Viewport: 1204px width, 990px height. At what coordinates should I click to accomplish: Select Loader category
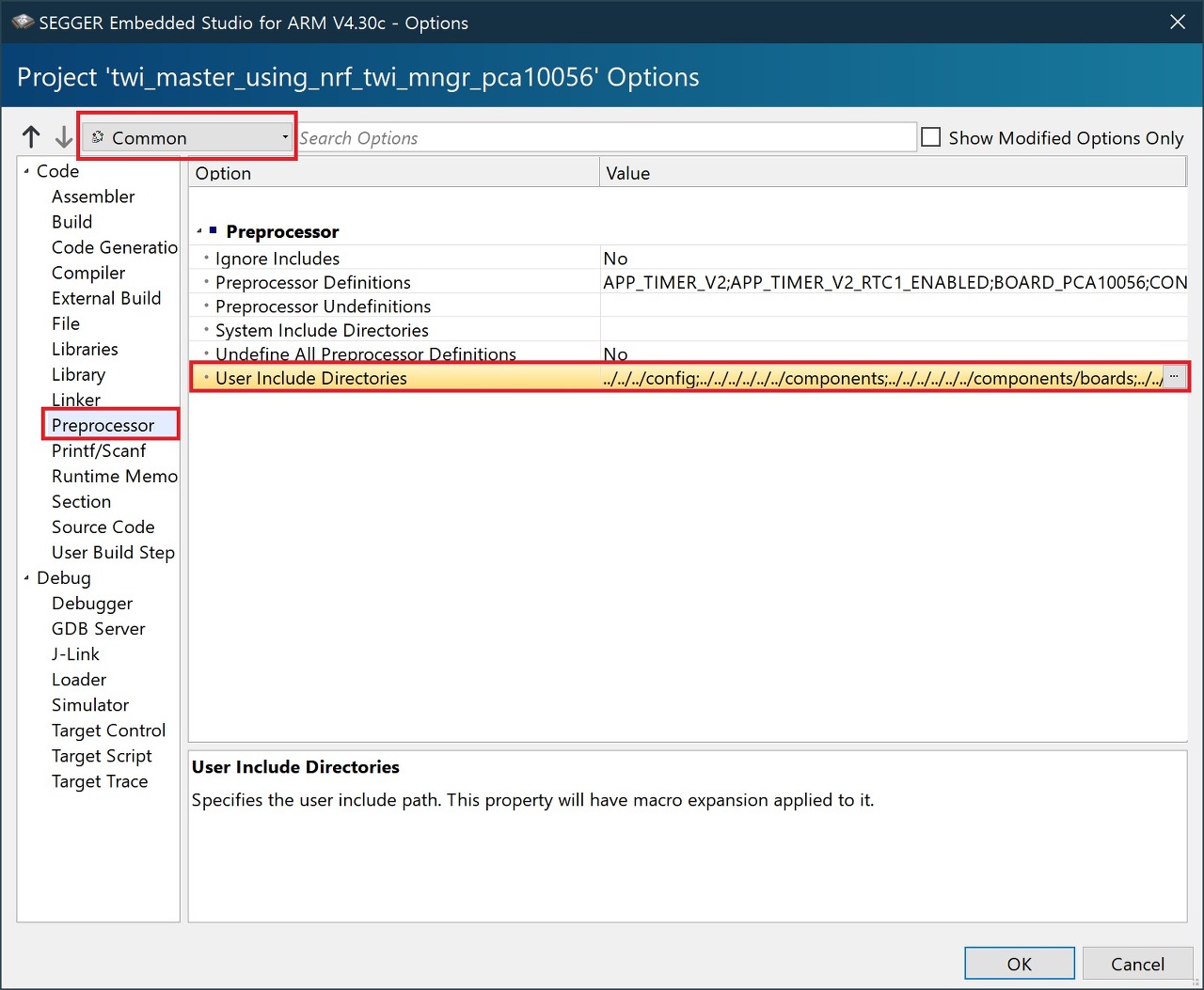[x=79, y=679]
